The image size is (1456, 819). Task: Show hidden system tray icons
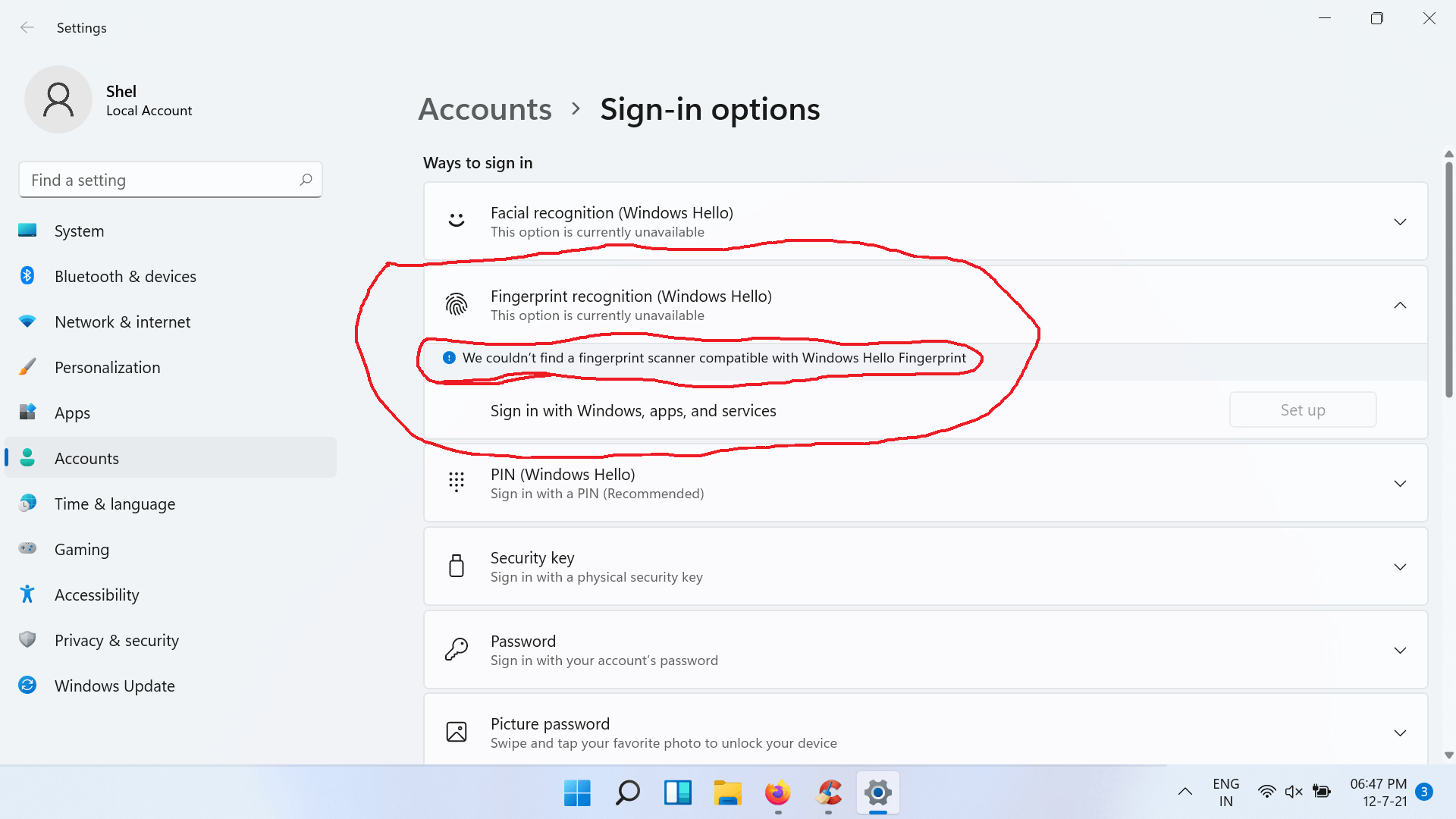[1185, 792]
